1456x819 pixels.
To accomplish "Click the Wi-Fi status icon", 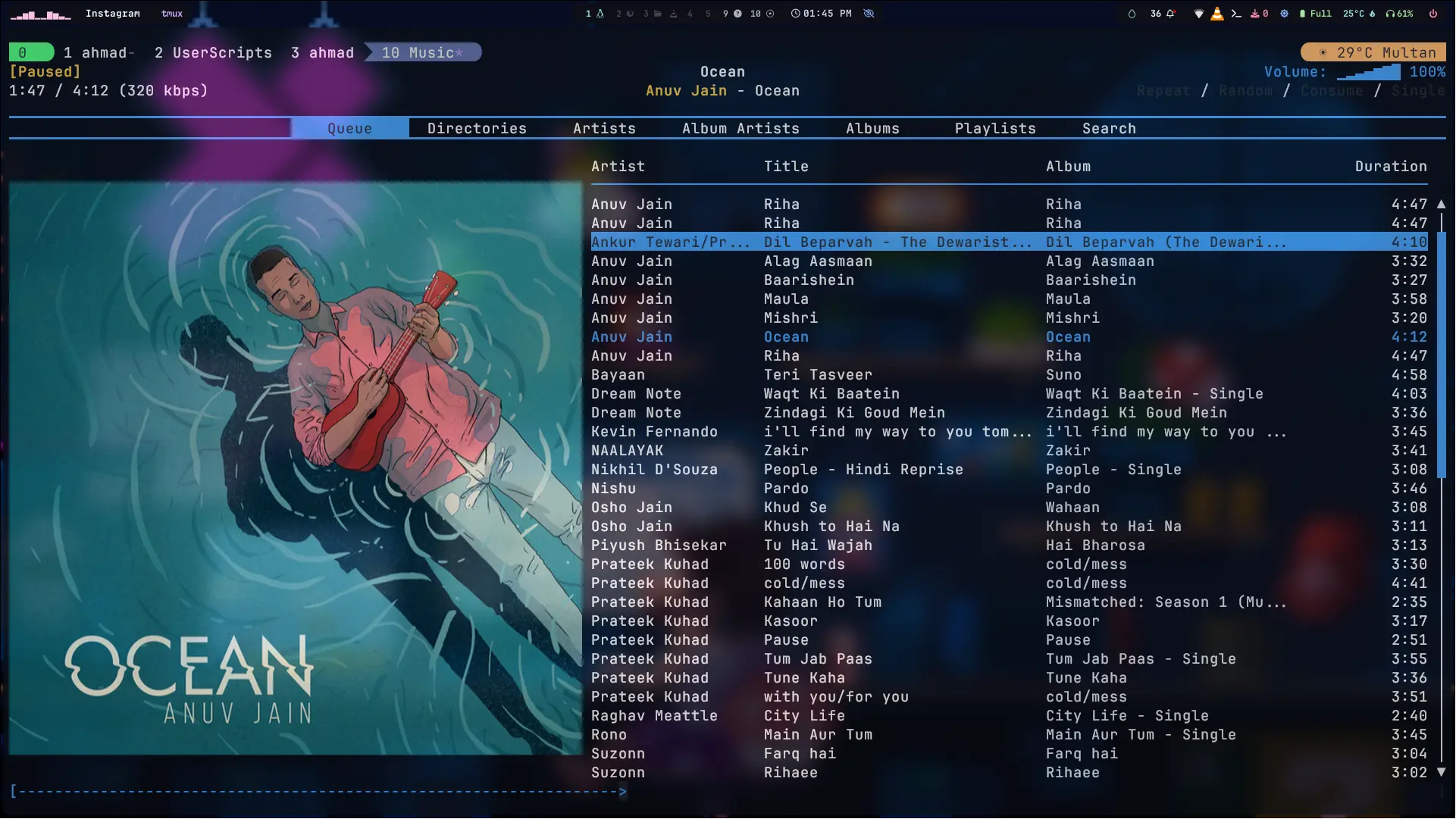I will click(1198, 14).
